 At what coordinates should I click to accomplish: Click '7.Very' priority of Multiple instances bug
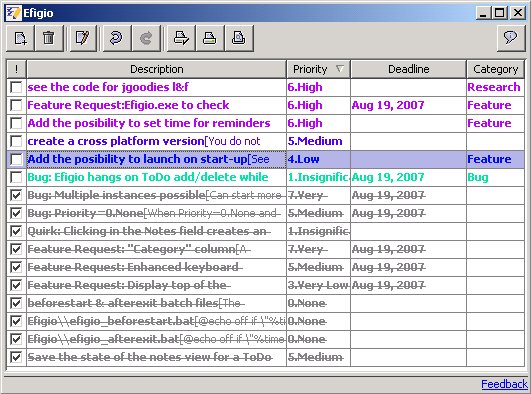[x=318, y=195]
